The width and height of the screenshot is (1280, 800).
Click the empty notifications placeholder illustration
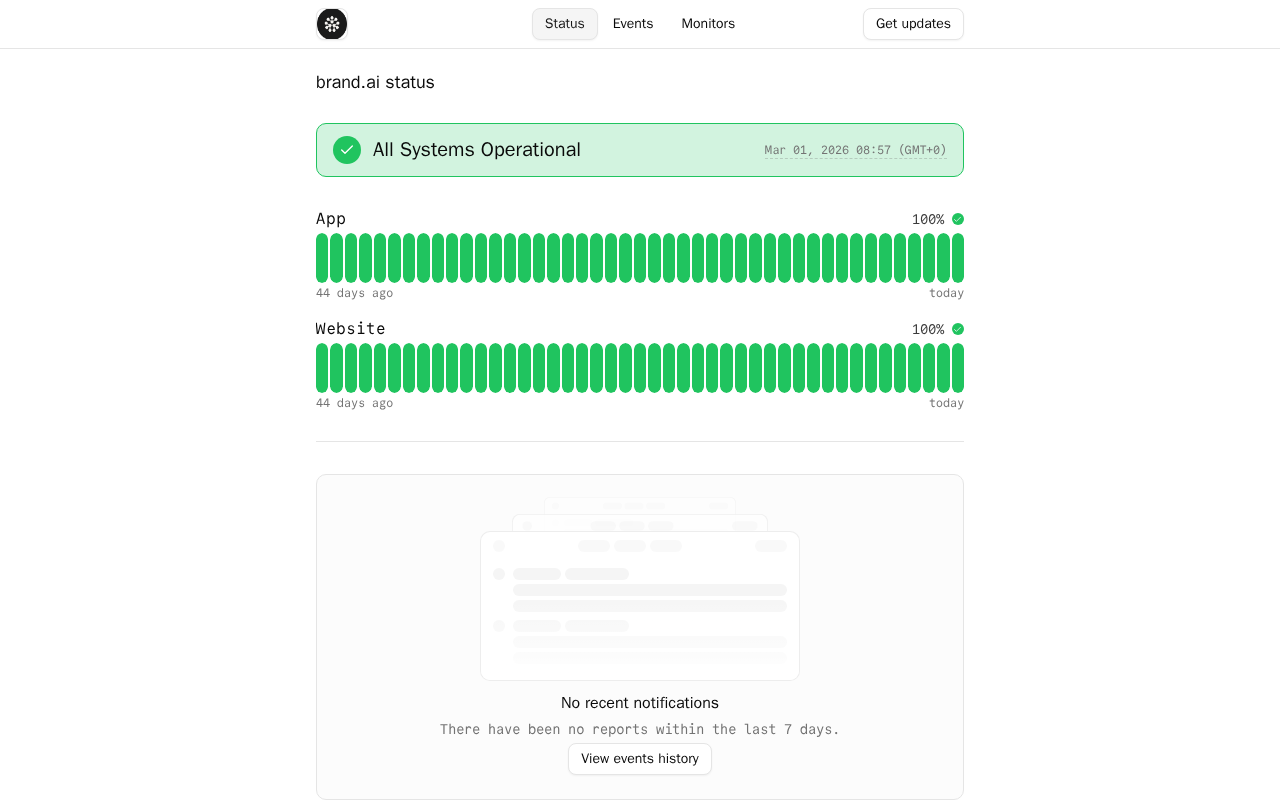coord(640,589)
